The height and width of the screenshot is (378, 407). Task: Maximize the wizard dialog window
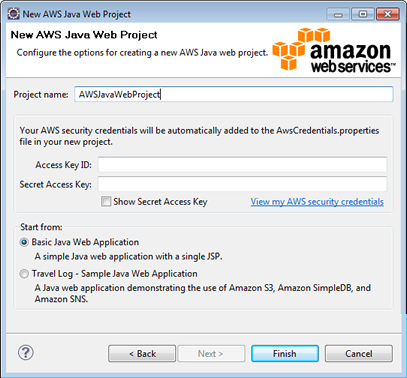click(x=363, y=14)
